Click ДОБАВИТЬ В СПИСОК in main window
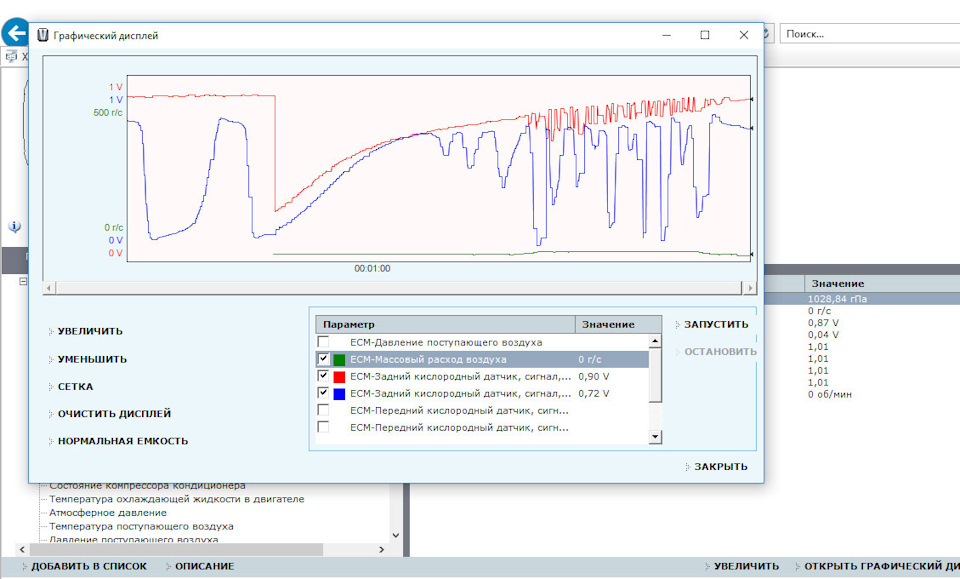Viewport: 960px width, 579px height. click(89, 566)
